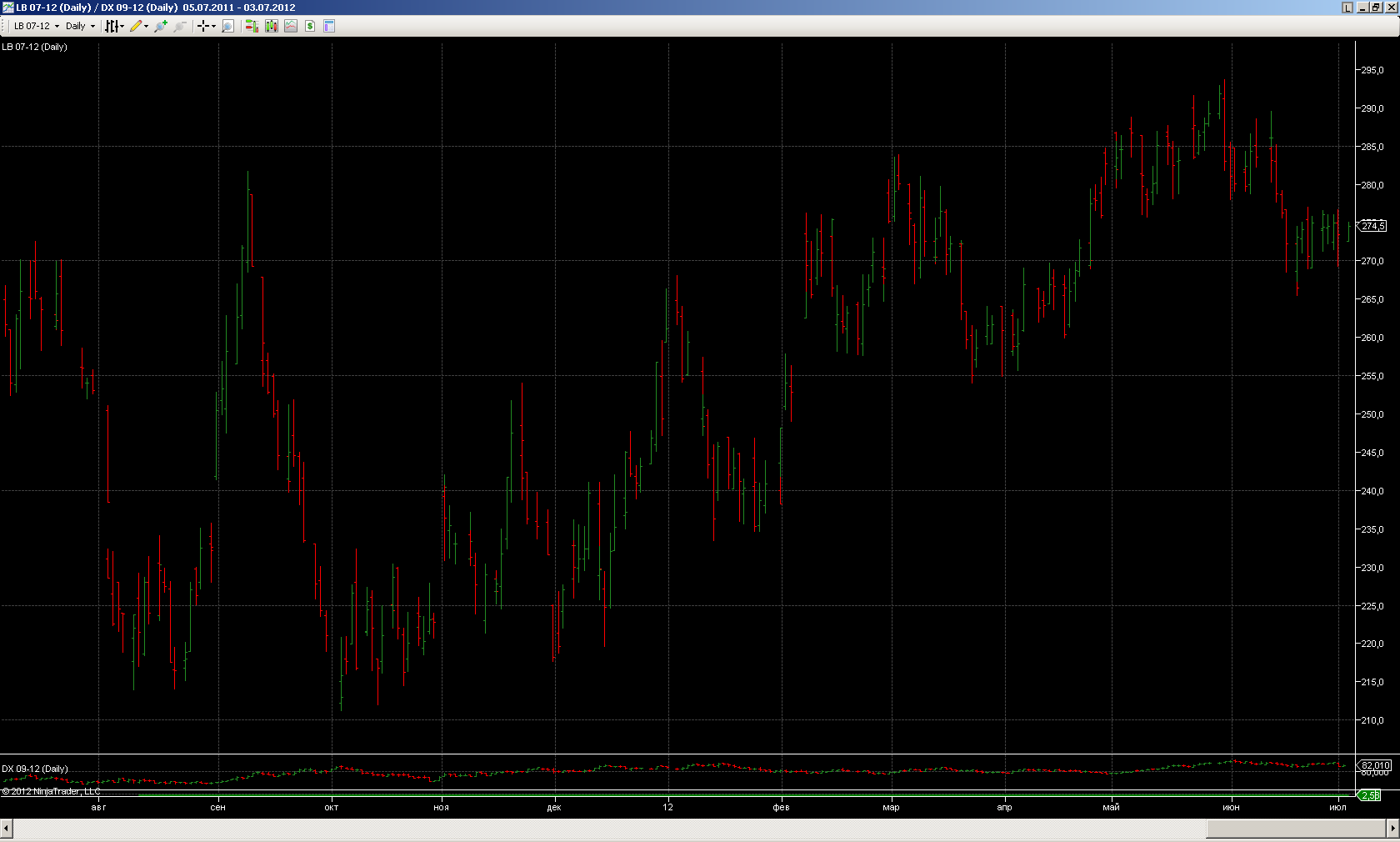1400x842 pixels.
Task: Click the left arrow of horizontal scrollbar
Action: [x=6, y=828]
